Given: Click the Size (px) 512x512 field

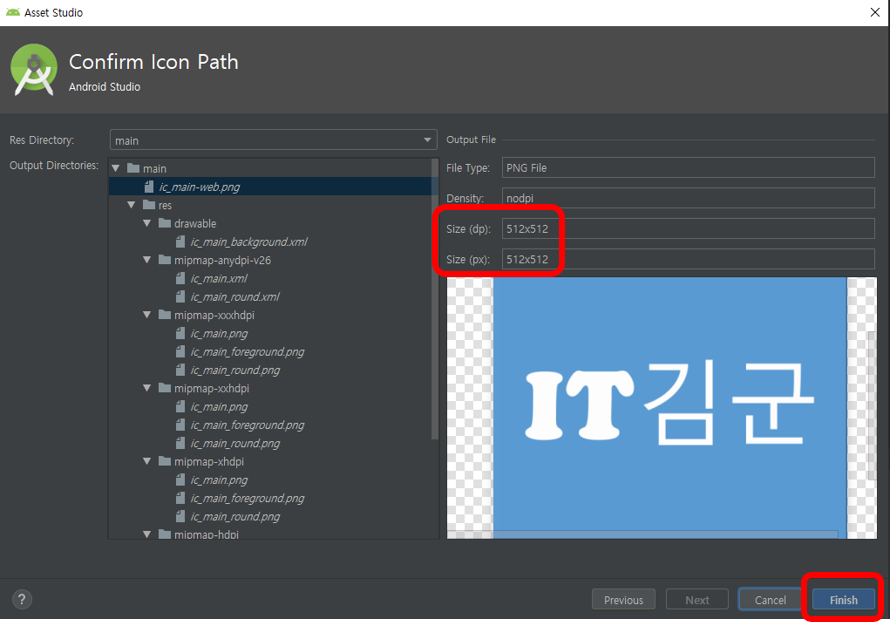Looking at the screenshot, I should tap(688, 259).
